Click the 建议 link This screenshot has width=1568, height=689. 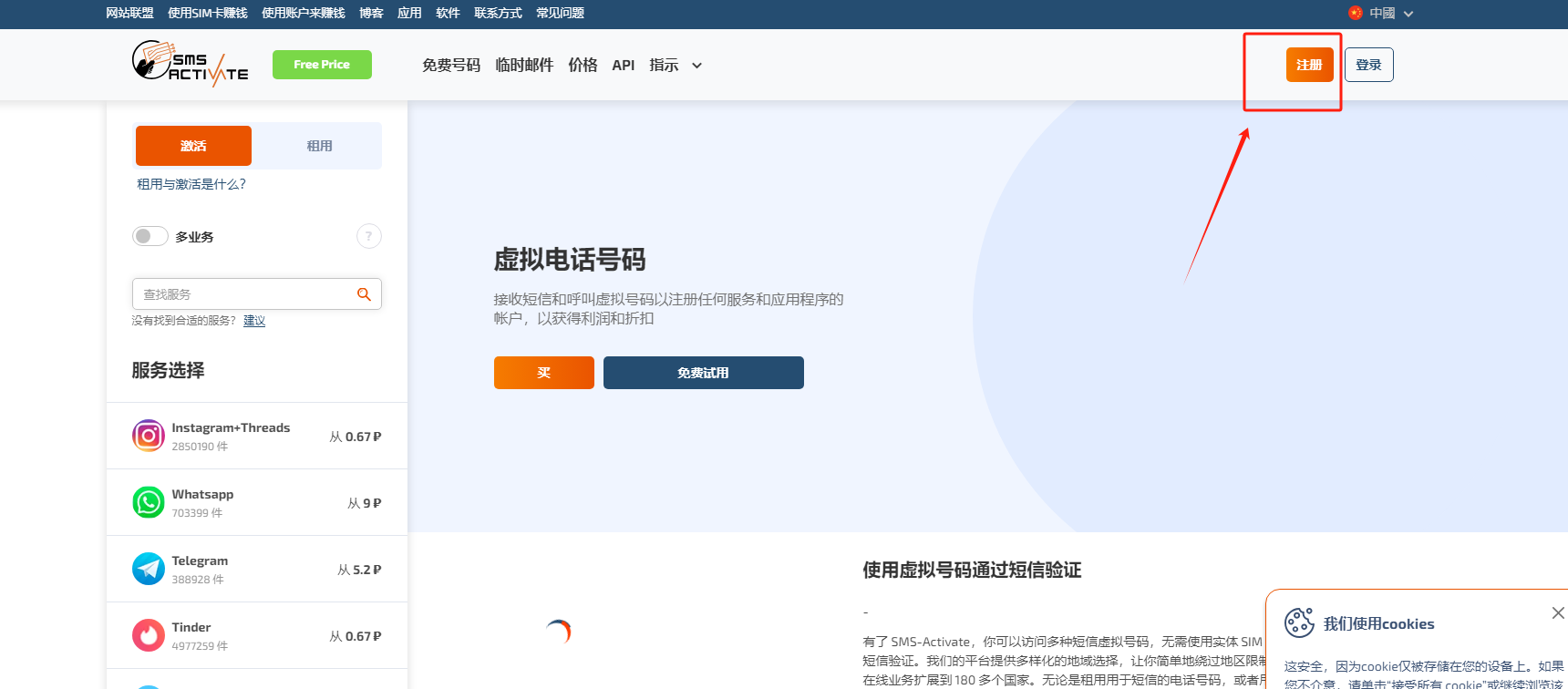point(254,321)
